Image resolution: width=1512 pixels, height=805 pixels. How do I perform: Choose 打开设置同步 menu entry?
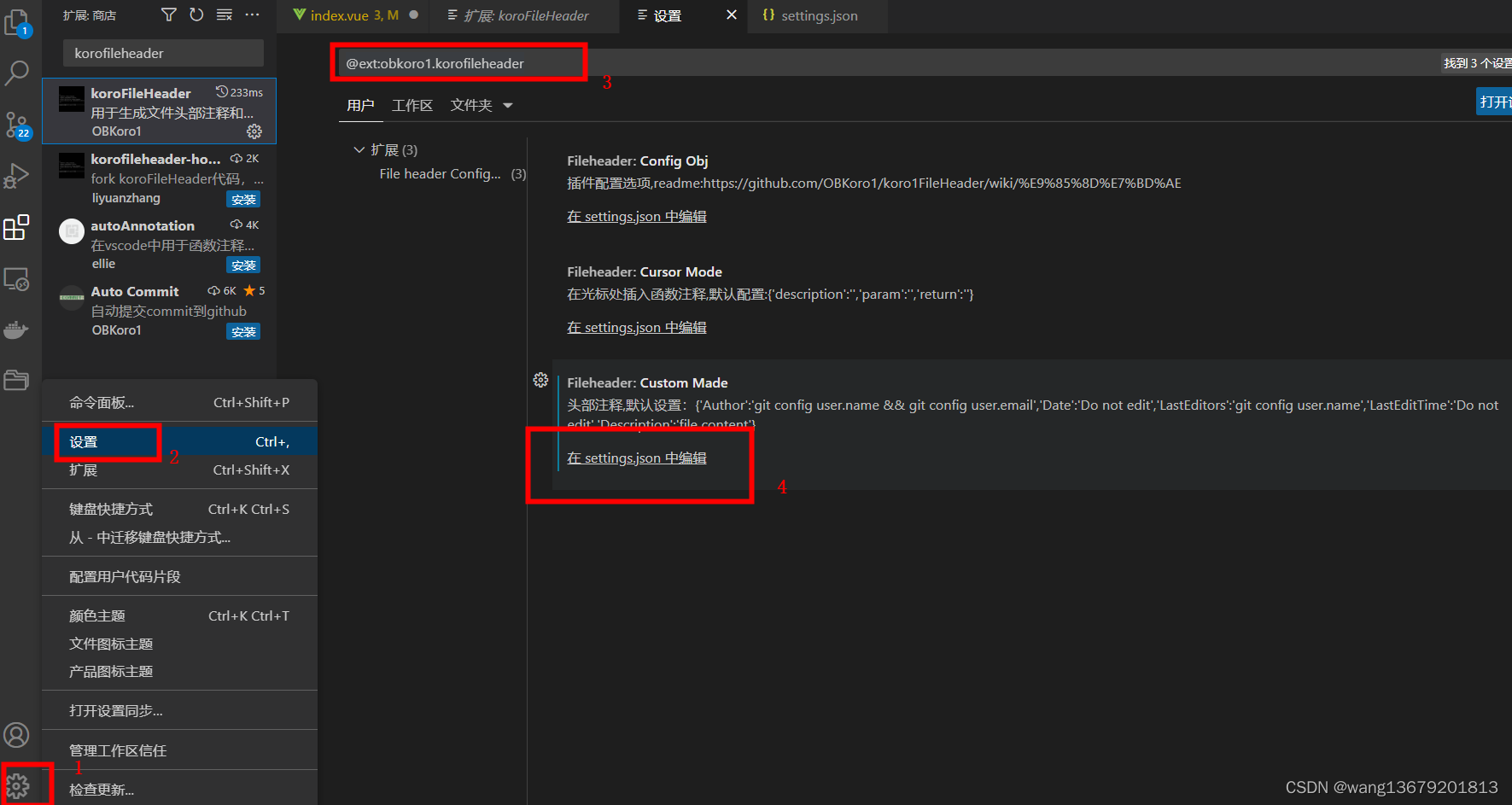click(x=179, y=711)
